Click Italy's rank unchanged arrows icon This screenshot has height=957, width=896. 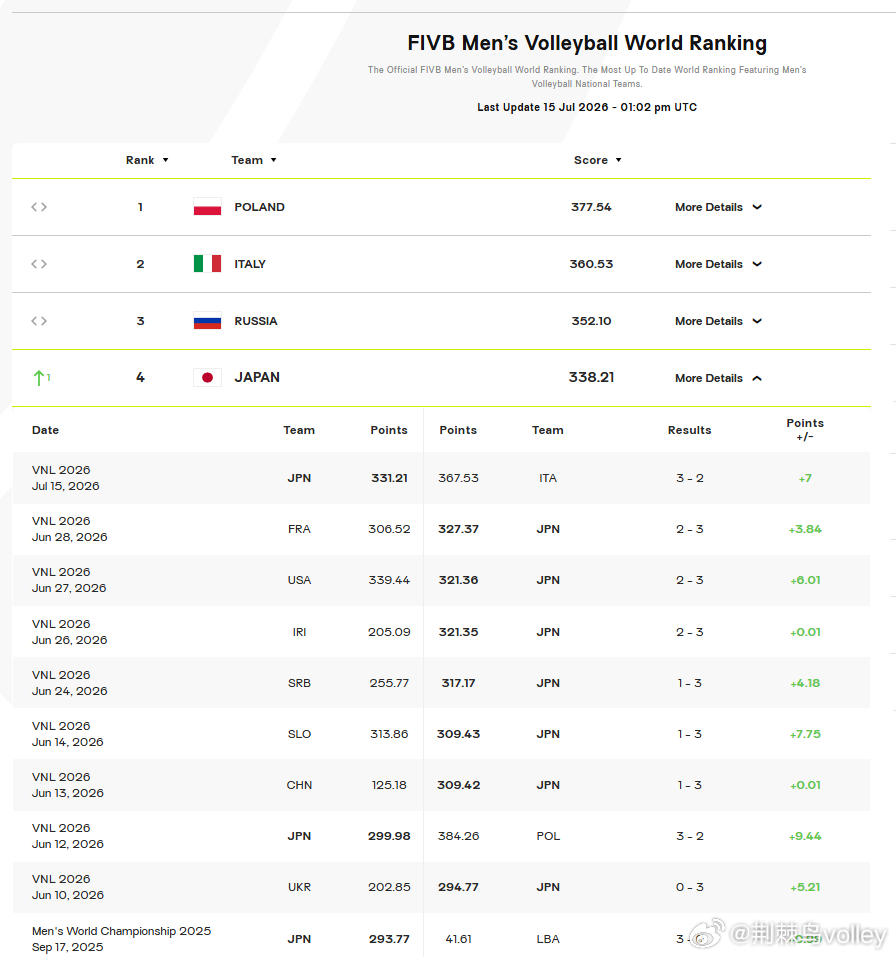click(x=39, y=264)
